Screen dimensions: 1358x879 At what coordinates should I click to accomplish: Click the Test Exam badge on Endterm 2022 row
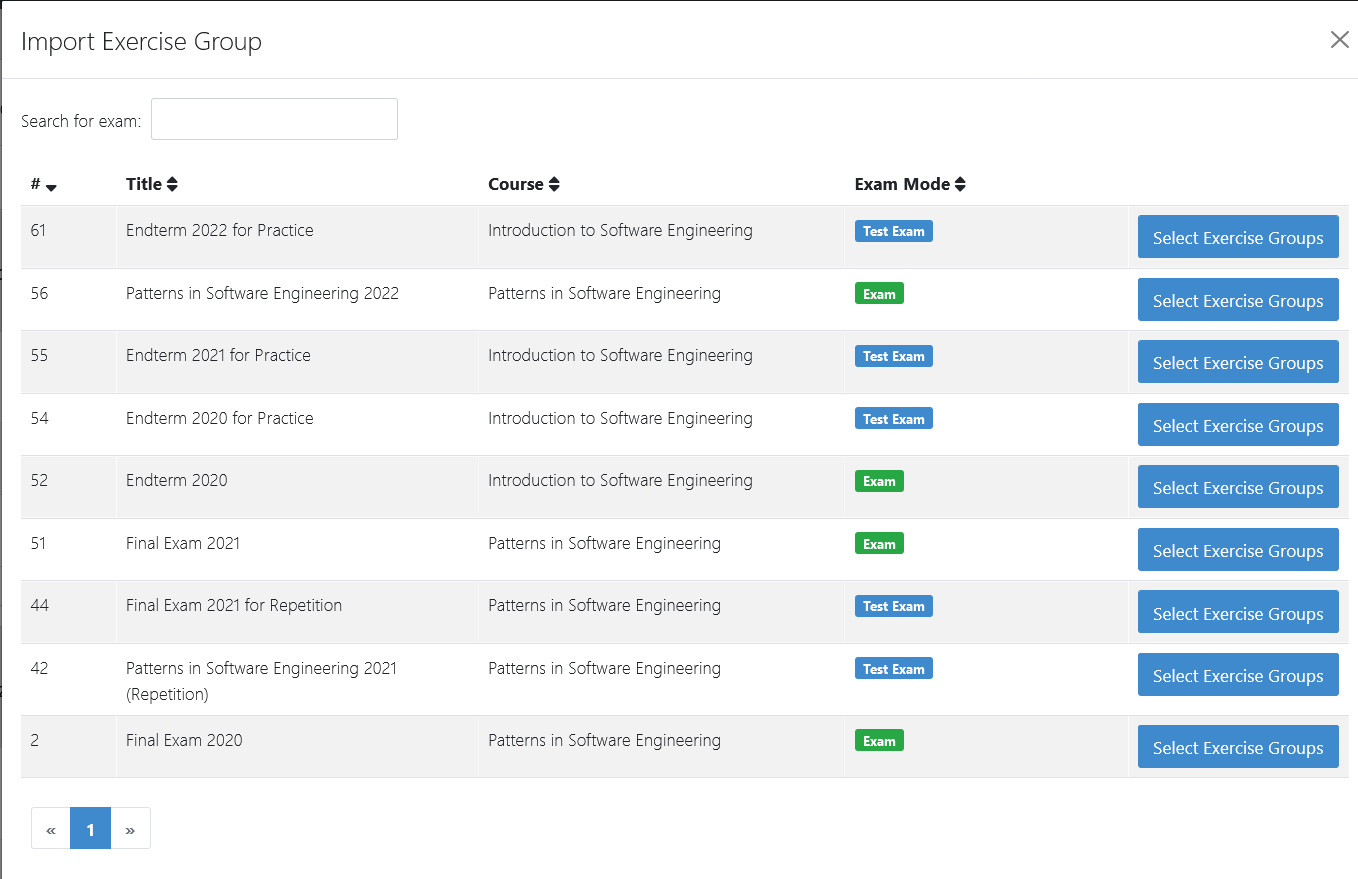point(893,231)
